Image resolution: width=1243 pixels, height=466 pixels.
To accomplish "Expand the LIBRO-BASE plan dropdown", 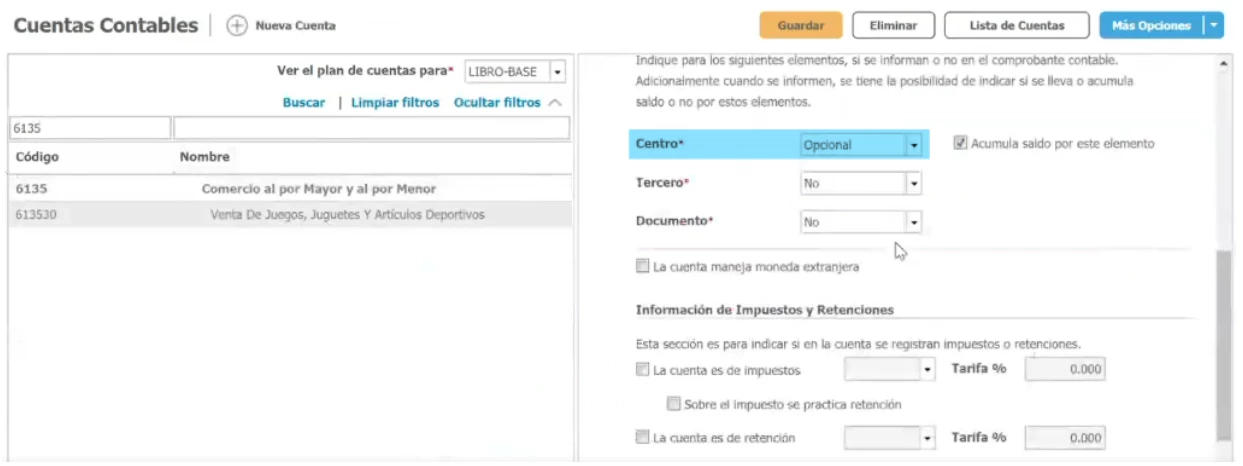I will click(x=557, y=72).
